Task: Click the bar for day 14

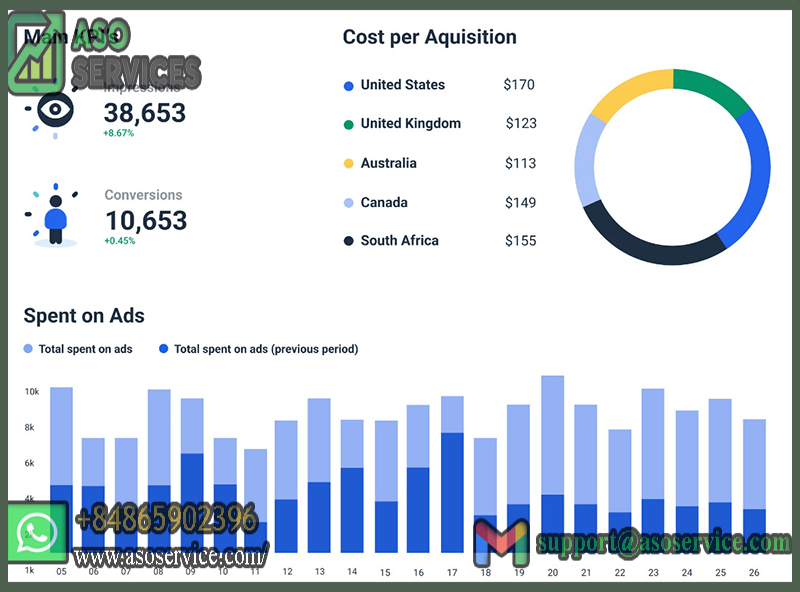Action: [352, 486]
